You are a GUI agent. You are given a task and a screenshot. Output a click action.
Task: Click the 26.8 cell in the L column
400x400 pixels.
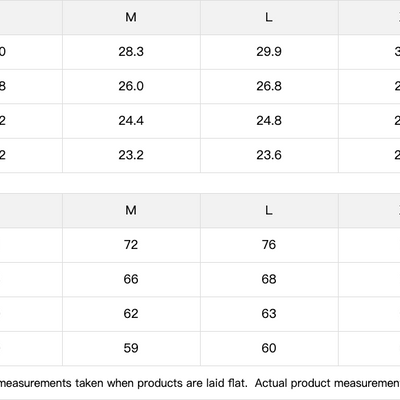[269, 86]
